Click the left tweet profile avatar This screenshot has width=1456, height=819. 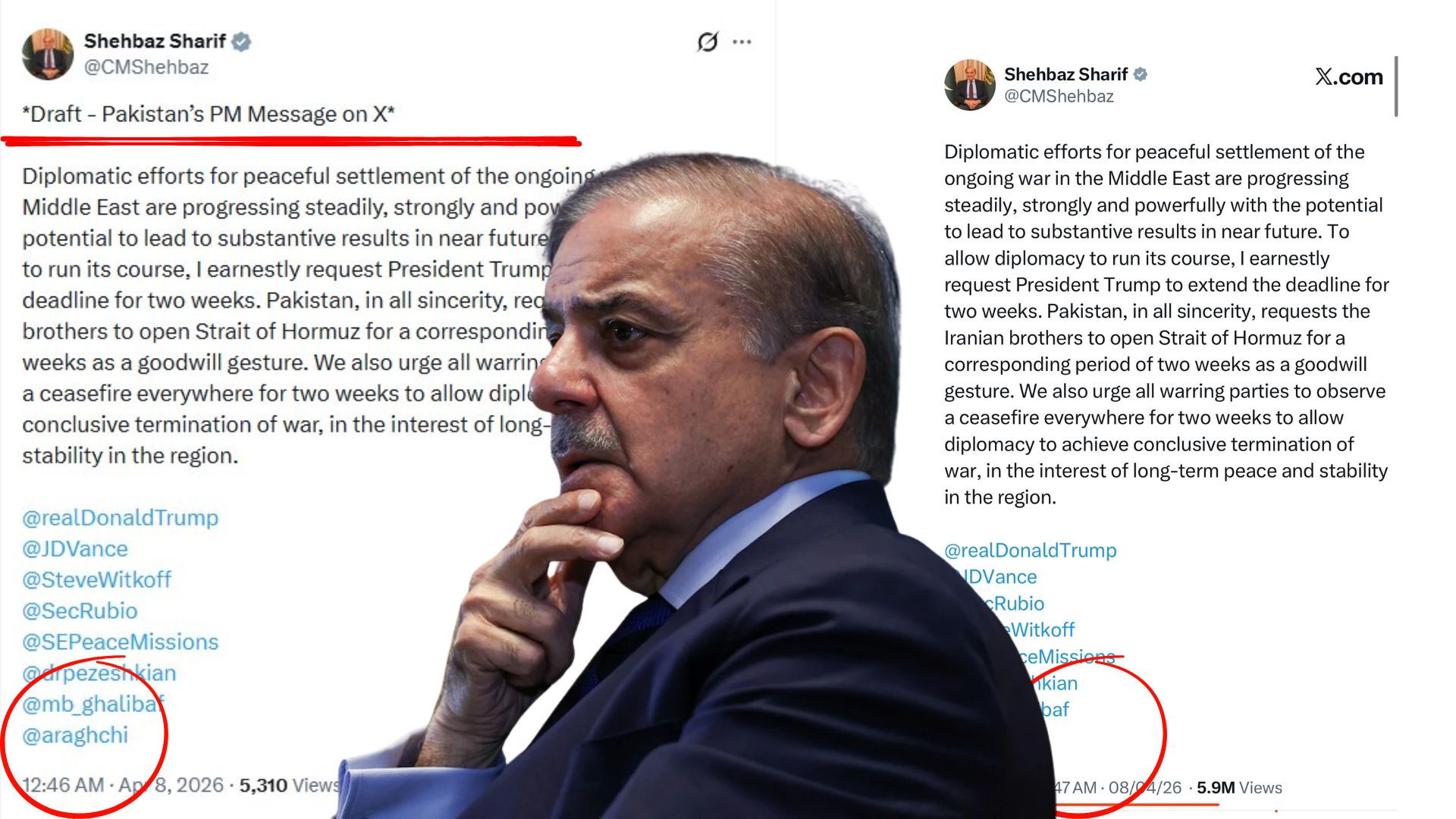[x=48, y=54]
